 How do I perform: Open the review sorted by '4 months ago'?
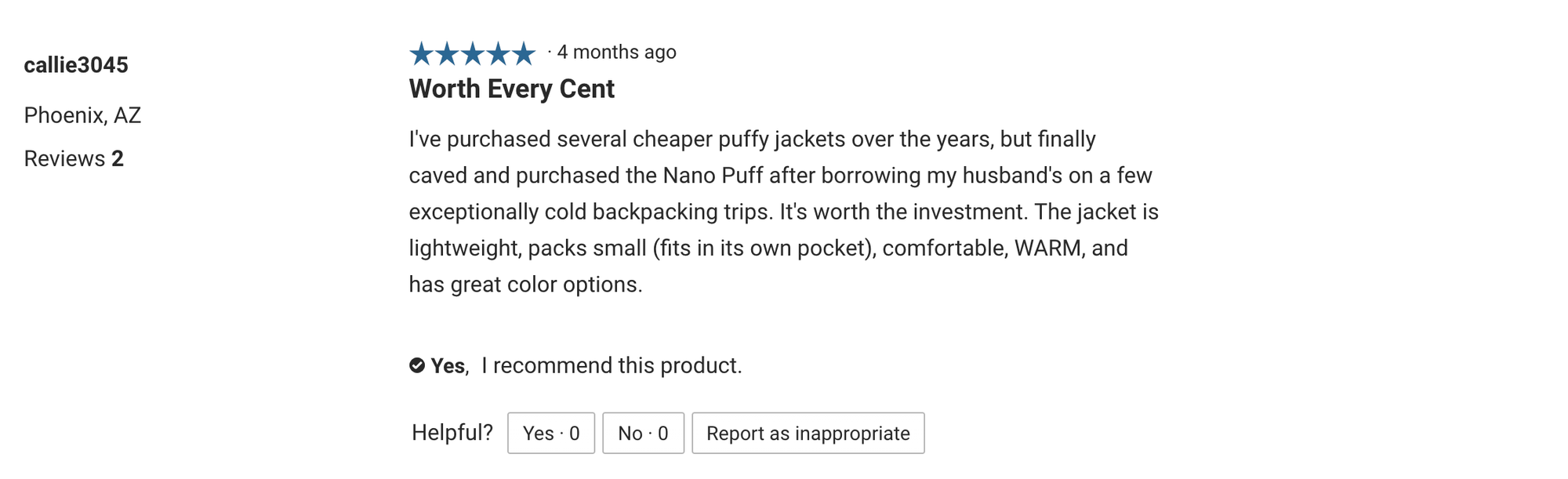tap(616, 53)
